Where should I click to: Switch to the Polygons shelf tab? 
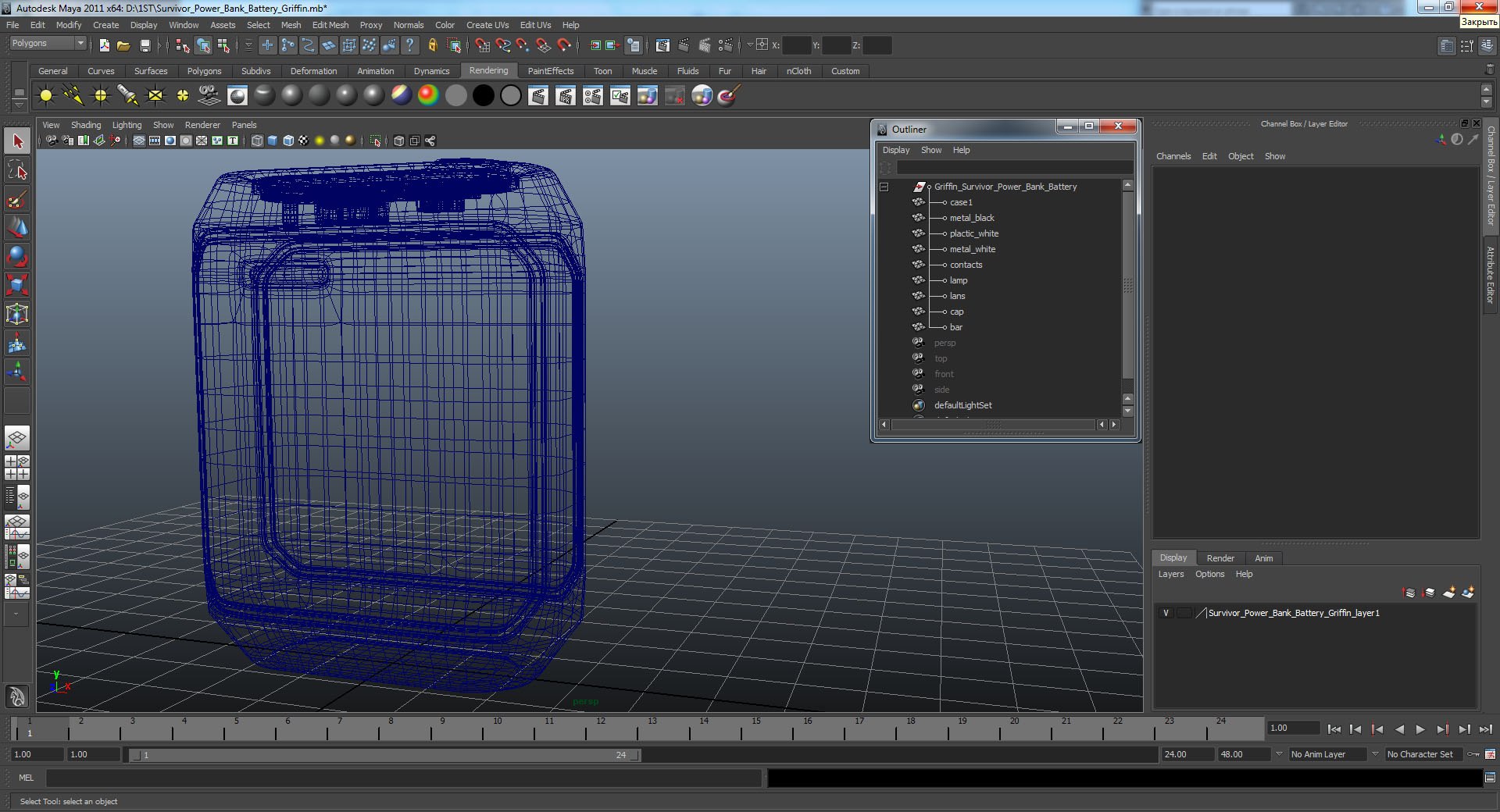click(205, 71)
